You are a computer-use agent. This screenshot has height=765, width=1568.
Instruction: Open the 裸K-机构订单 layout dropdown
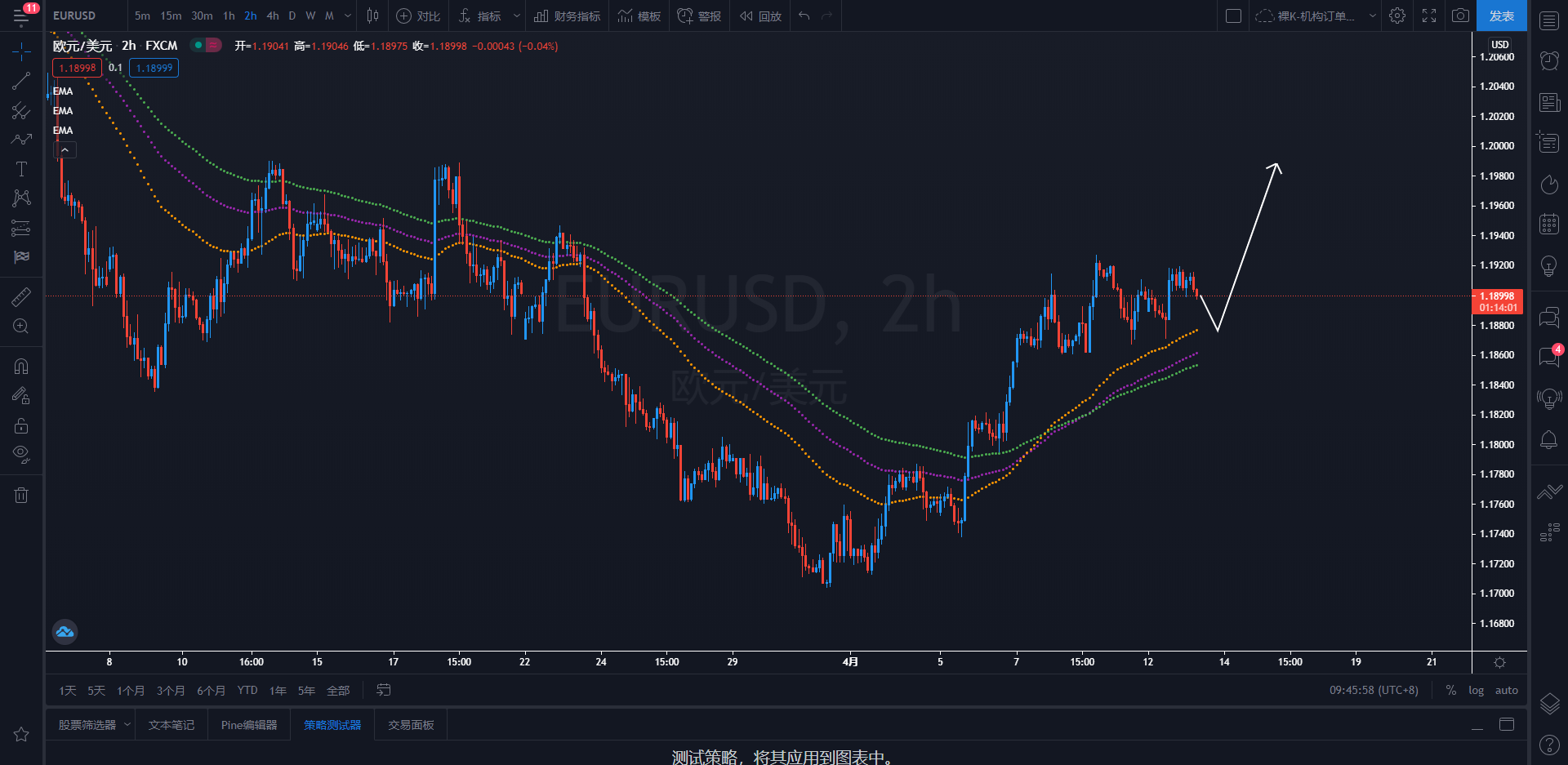[1315, 16]
